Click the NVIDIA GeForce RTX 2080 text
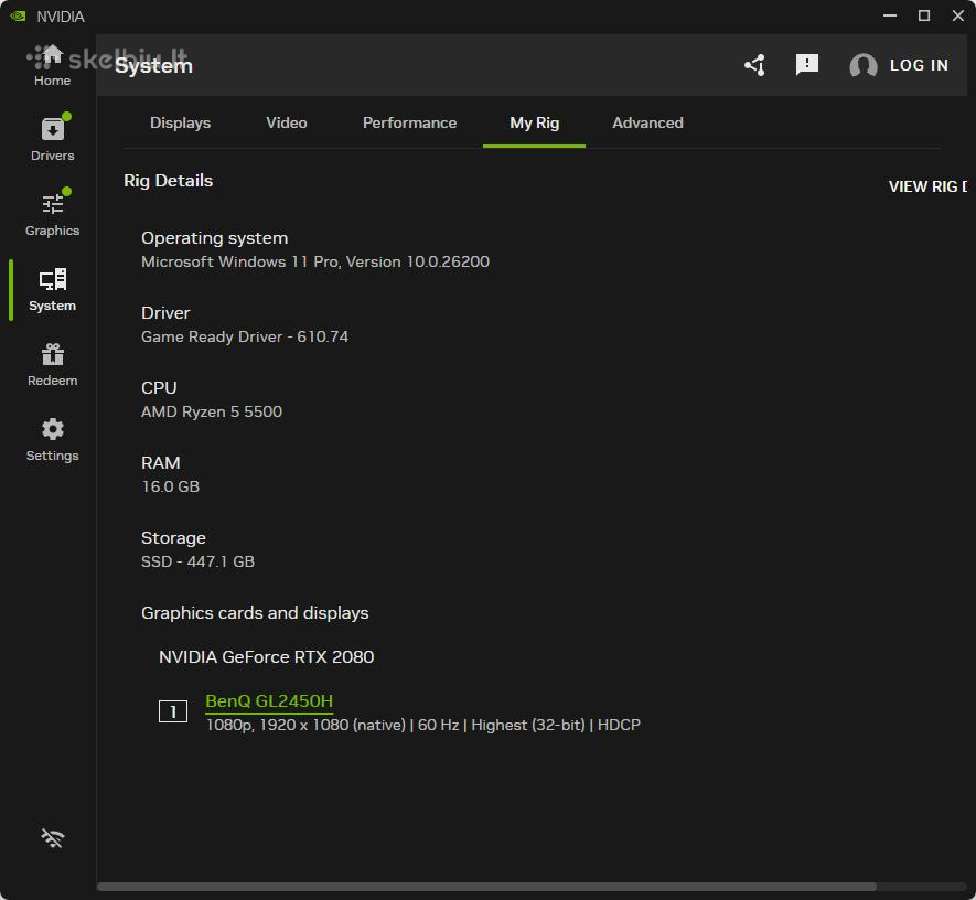This screenshot has width=976, height=900. [x=266, y=657]
